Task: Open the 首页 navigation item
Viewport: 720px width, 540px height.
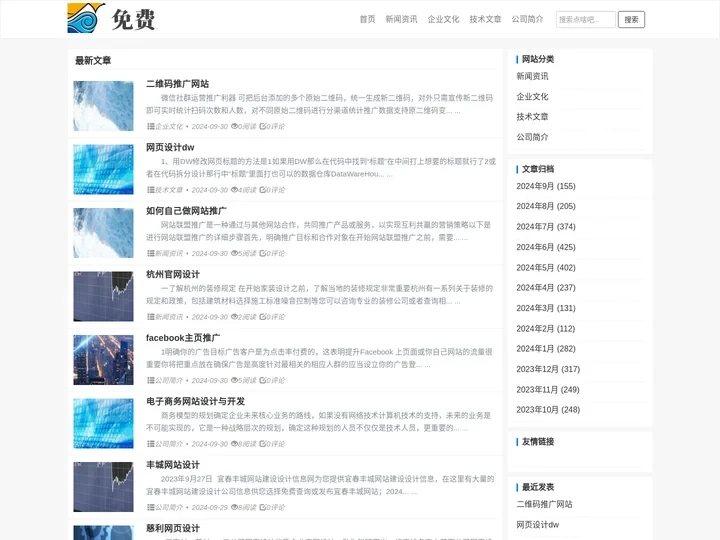Action: [367, 19]
